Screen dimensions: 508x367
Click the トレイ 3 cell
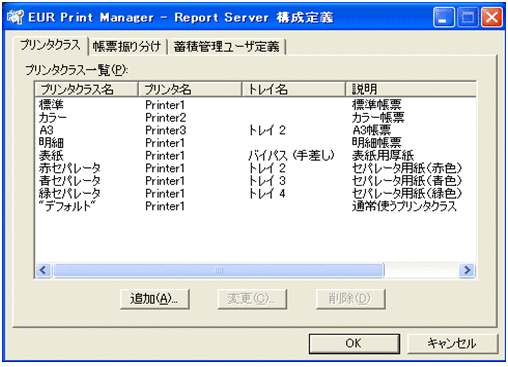(267, 181)
